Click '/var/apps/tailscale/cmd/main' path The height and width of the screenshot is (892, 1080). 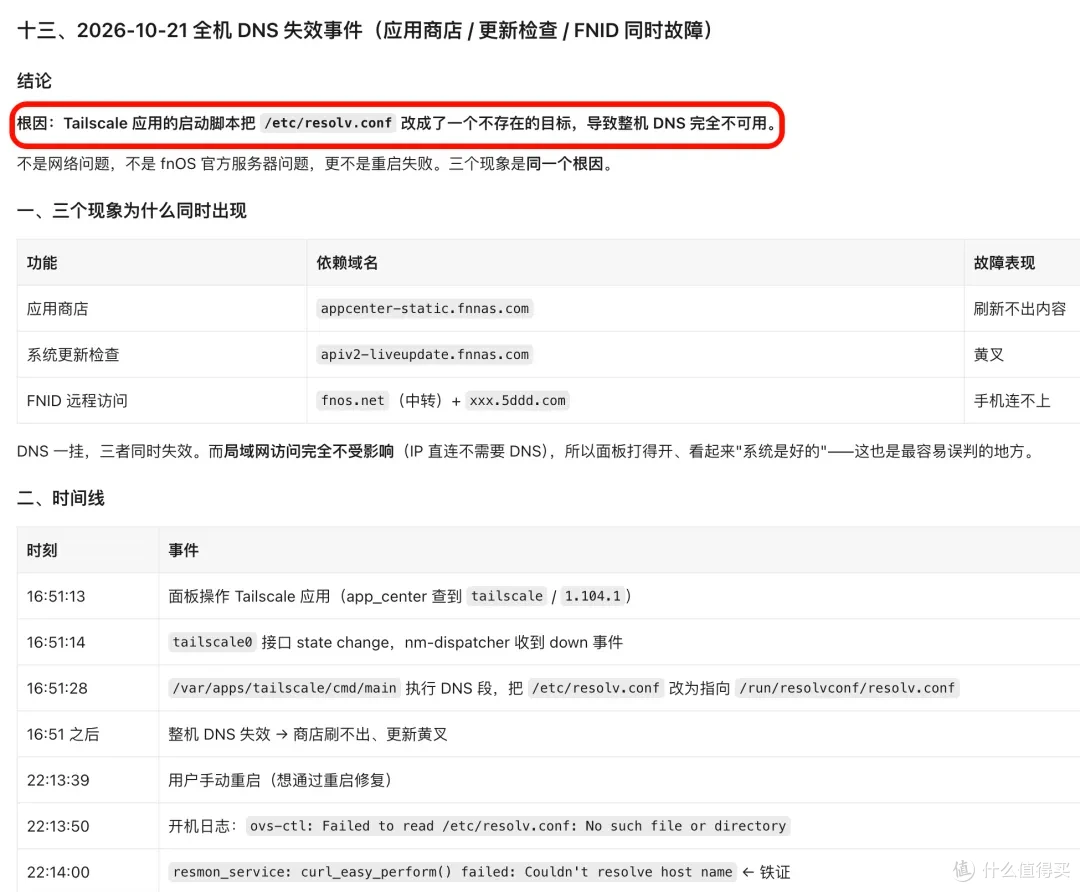pyautogui.click(x=284, y=688)
